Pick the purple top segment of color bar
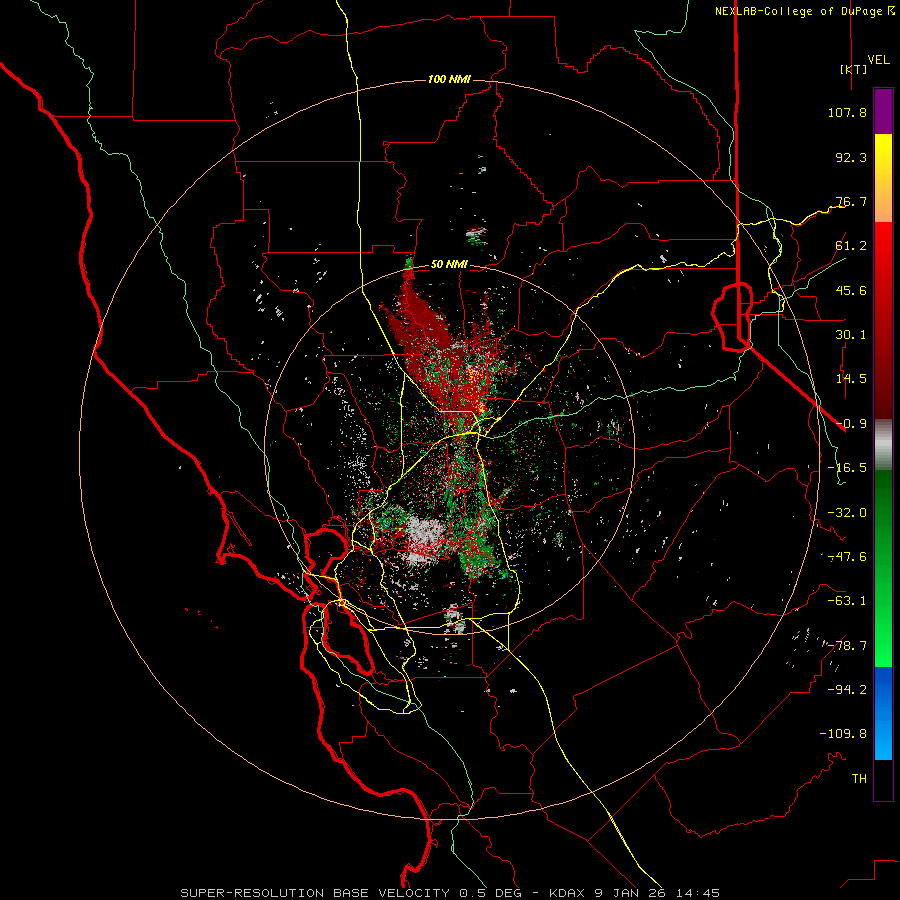This screenshot has height=900, width=900. [883, 111]
